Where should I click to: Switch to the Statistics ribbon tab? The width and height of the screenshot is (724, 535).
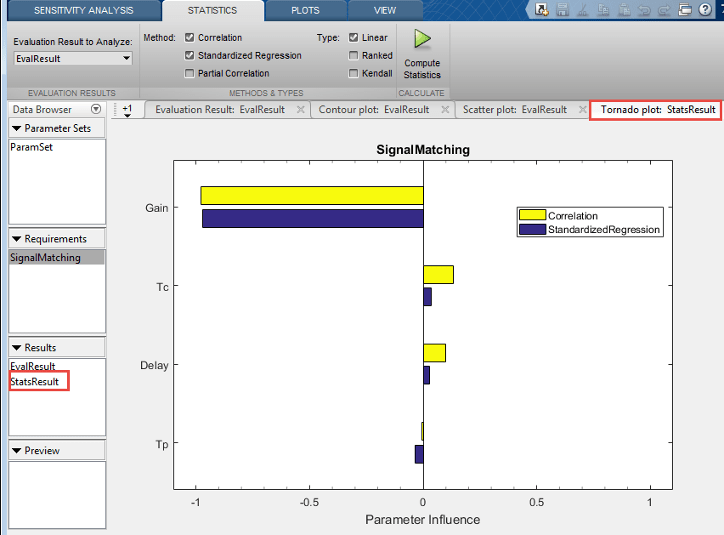212,10
